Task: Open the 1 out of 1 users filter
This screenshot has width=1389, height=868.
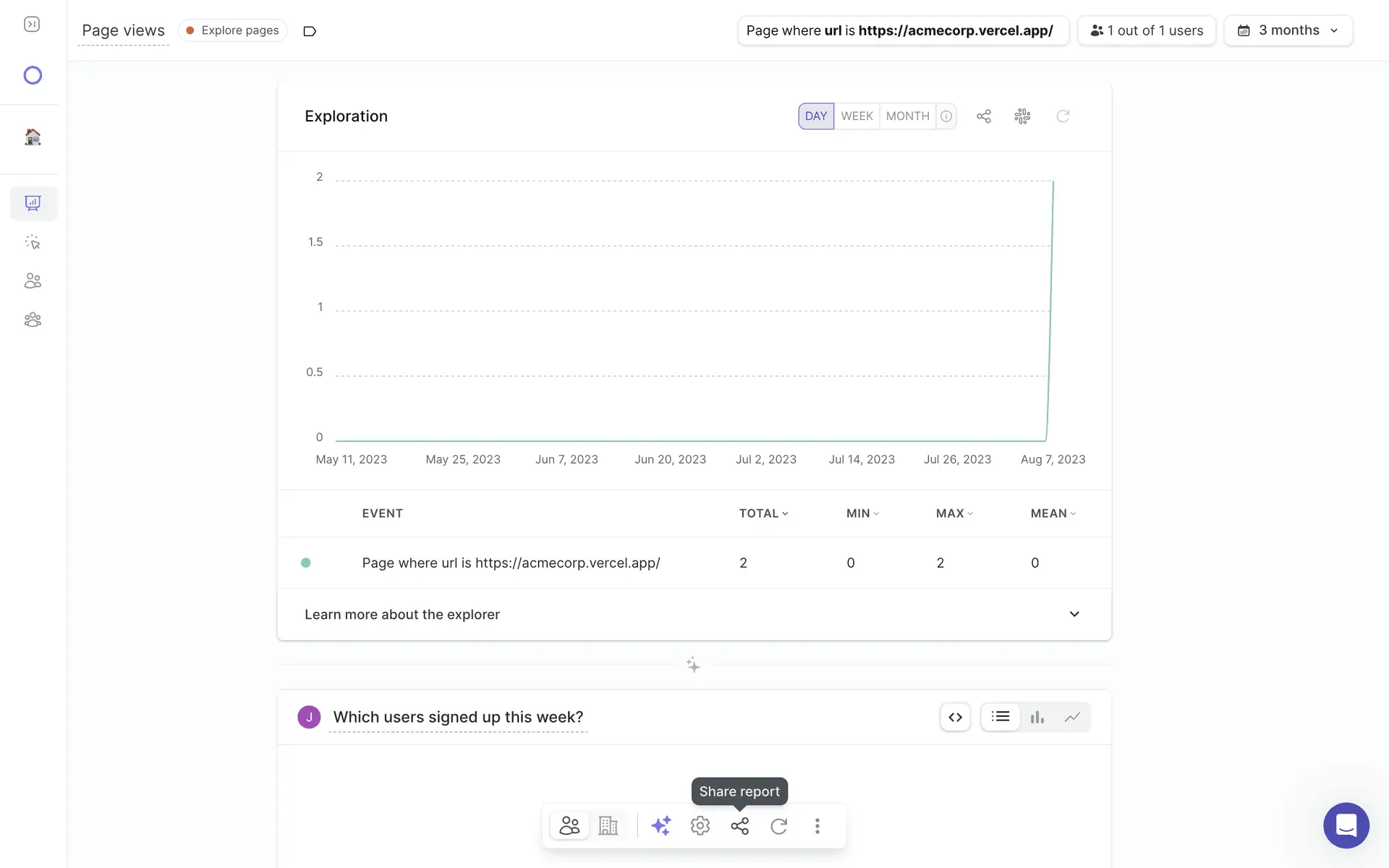Action: click(1147, 30)
